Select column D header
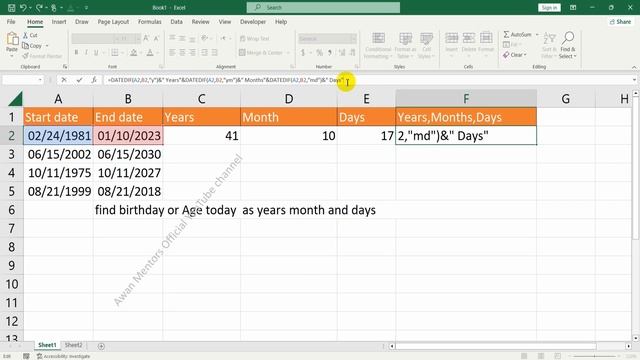Image resolution: width=640 pixels, height=360 pixels. [x=289, y=99]
